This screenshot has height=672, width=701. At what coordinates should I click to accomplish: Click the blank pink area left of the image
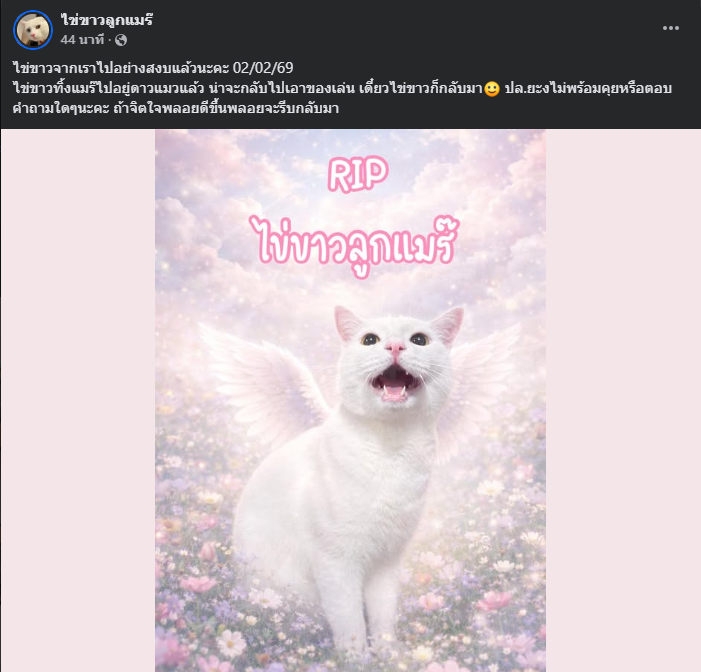coord(78,400)
